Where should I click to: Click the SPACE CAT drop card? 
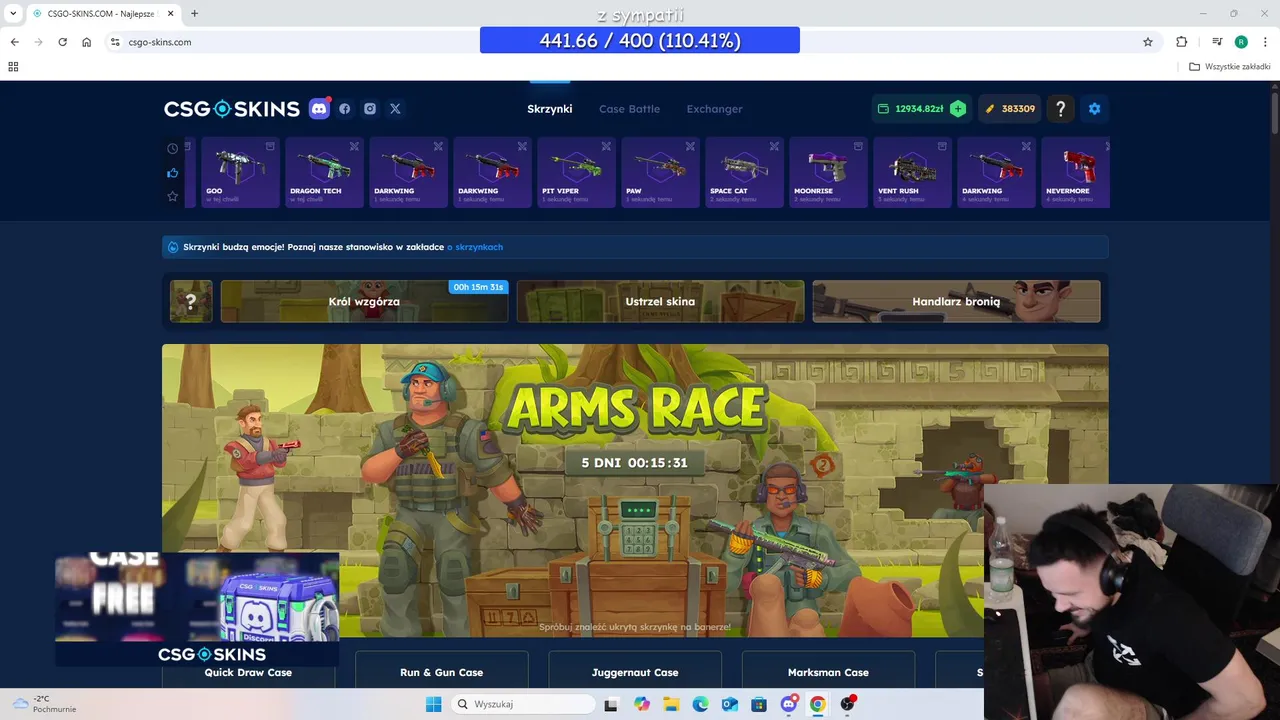pyautogui.click(x=744, y=172)
